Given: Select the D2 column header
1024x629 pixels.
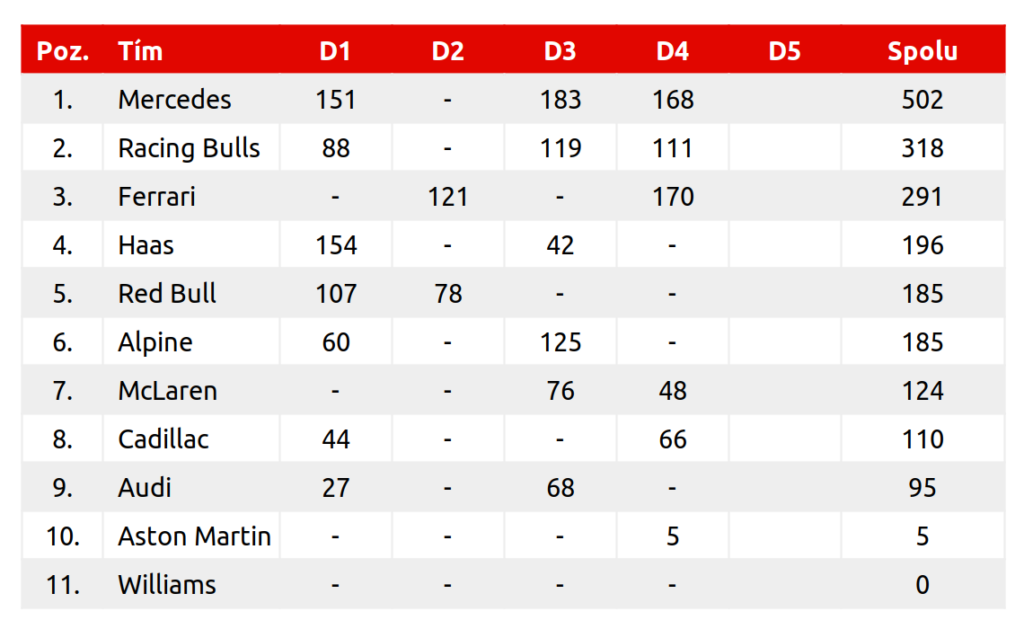Looking at the screenshot, I should 447,51.
